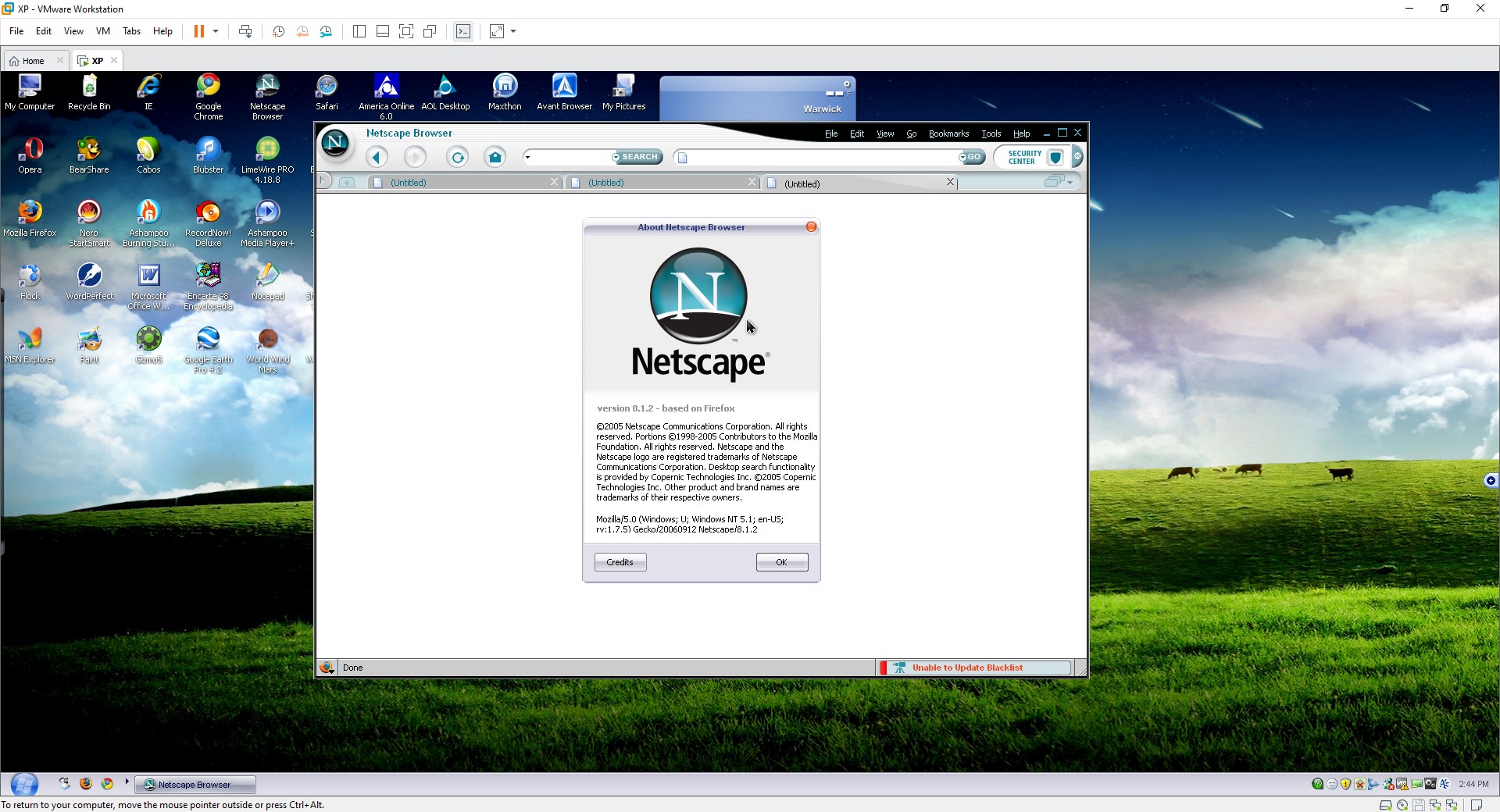Toggle the VMware library sidebar view
The image size is (1500, 812).
point(359,31)
